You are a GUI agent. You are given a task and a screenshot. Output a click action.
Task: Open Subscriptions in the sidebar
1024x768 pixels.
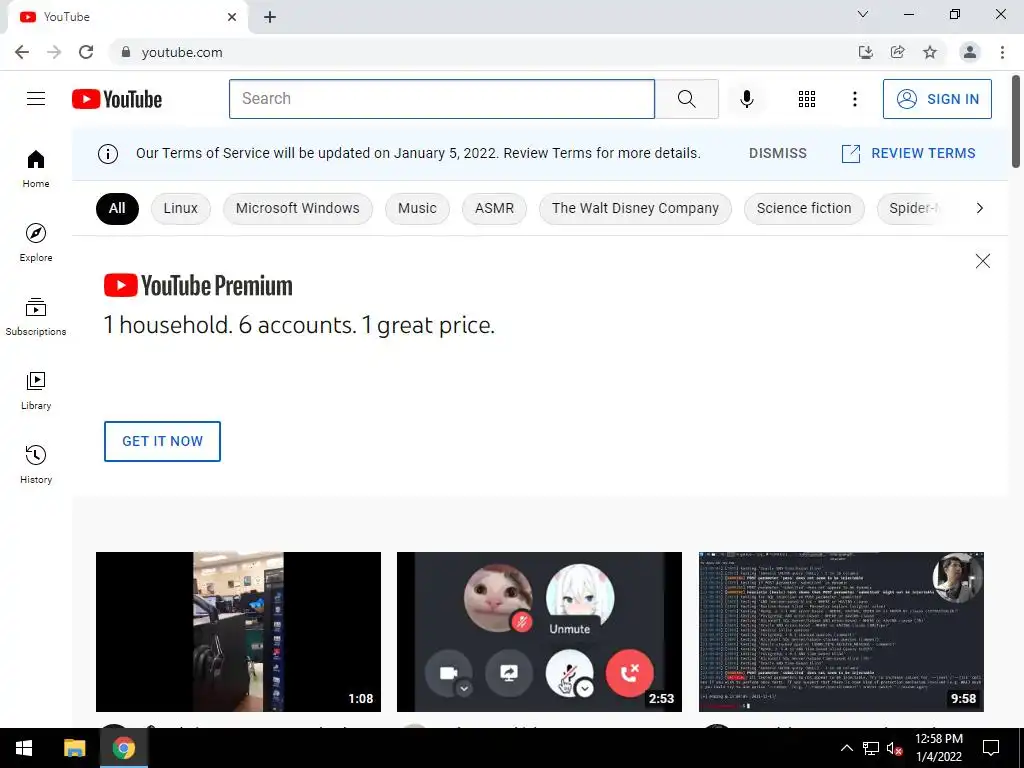pos(36,317)
